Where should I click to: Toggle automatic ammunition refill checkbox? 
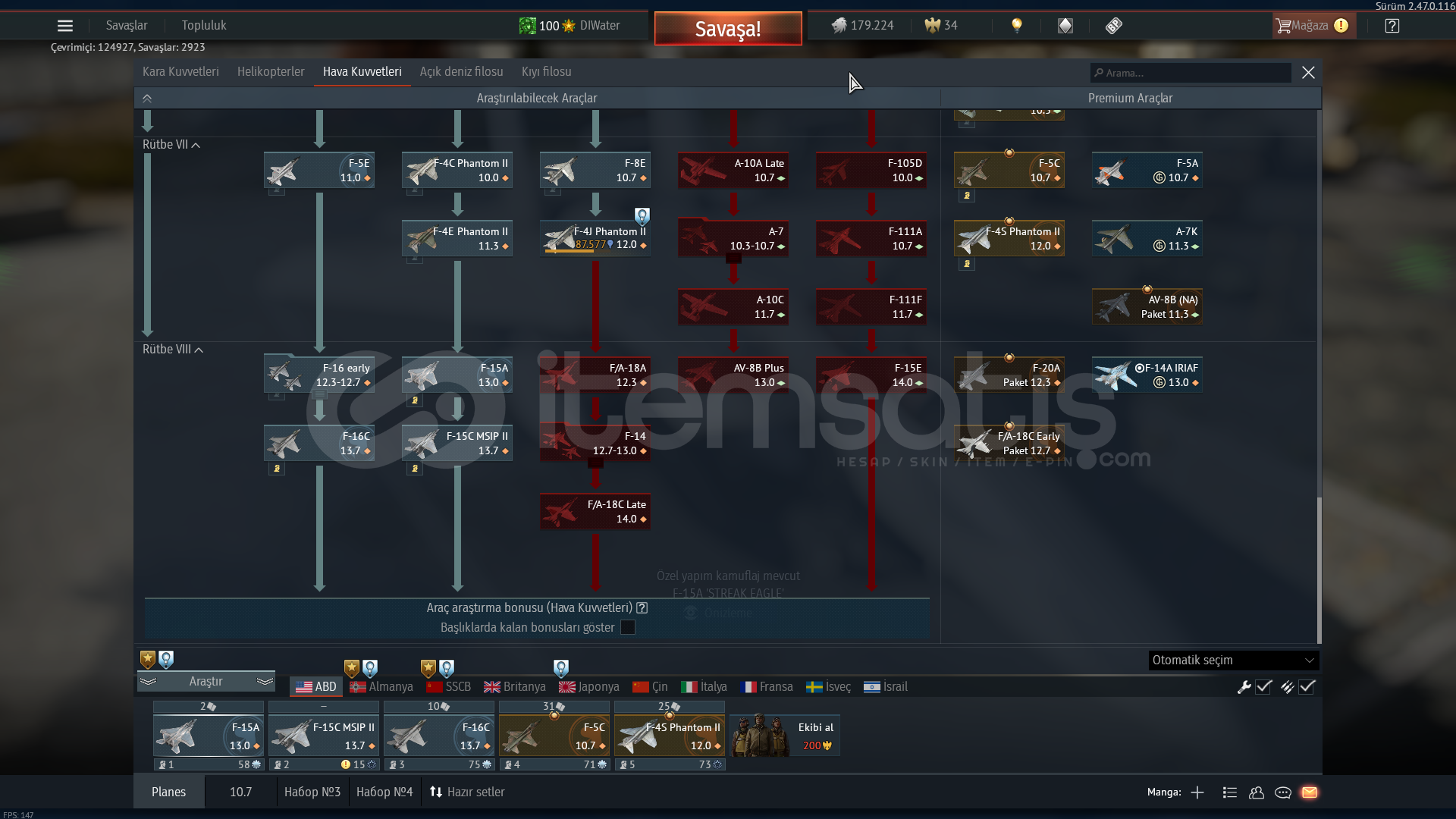click(1307, 687)
